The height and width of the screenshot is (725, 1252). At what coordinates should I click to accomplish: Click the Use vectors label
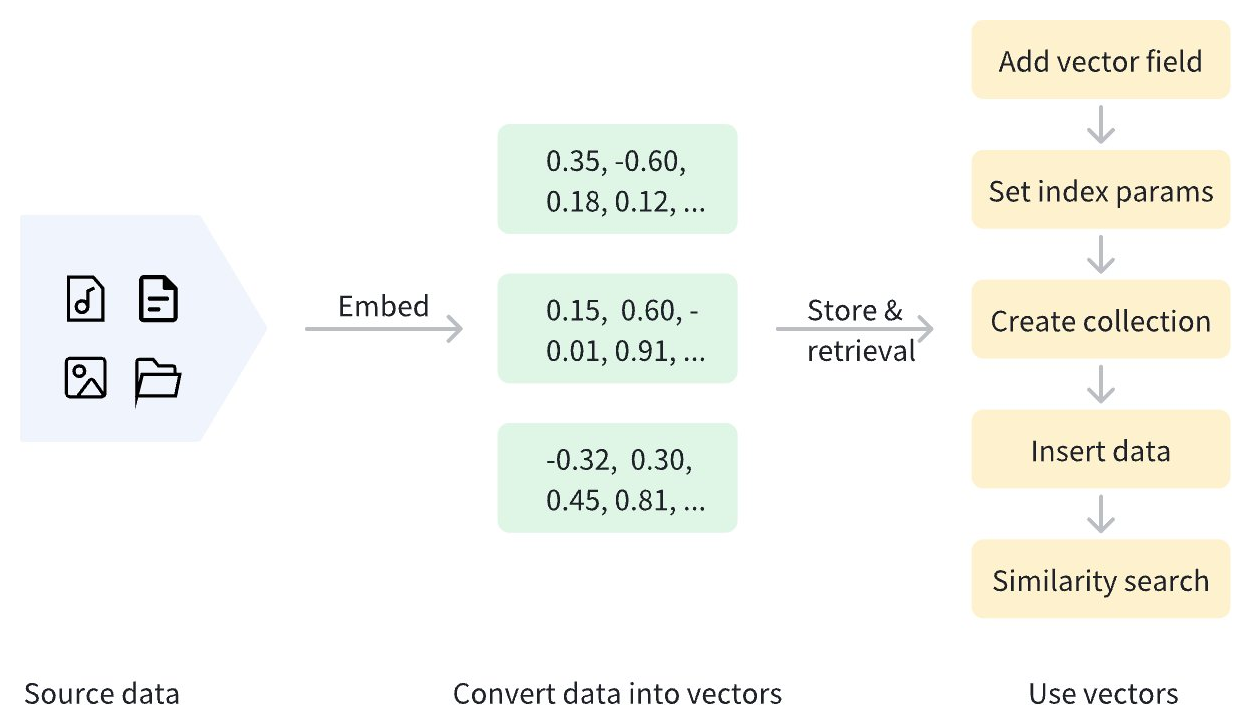click(x=1103, y=694)
